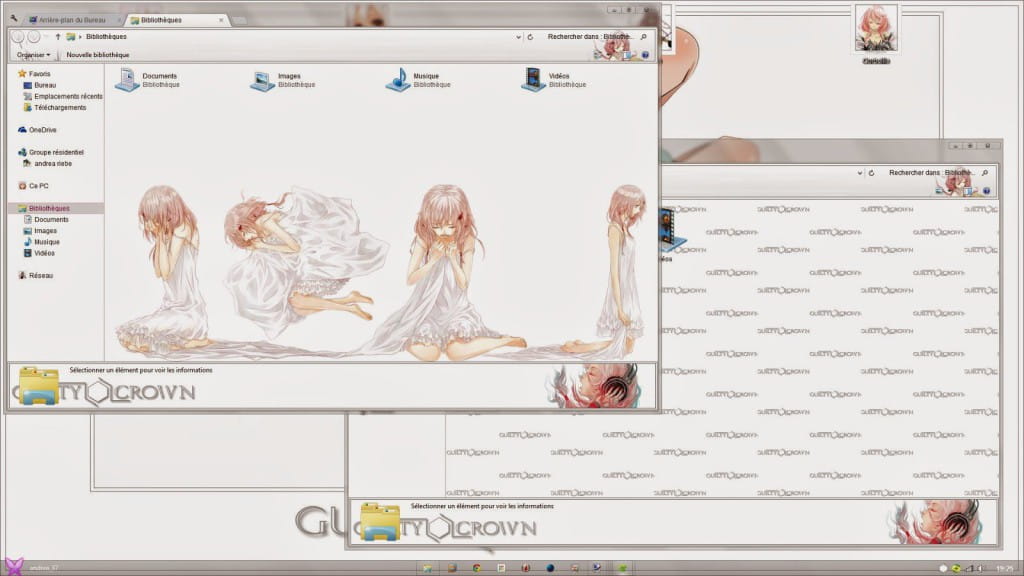Image resolution: width=1024 pixels, height=576 pixels.
Task: Expand the Organiser dropdown menu
Action: pyautogui.click(x=33, y=55)
